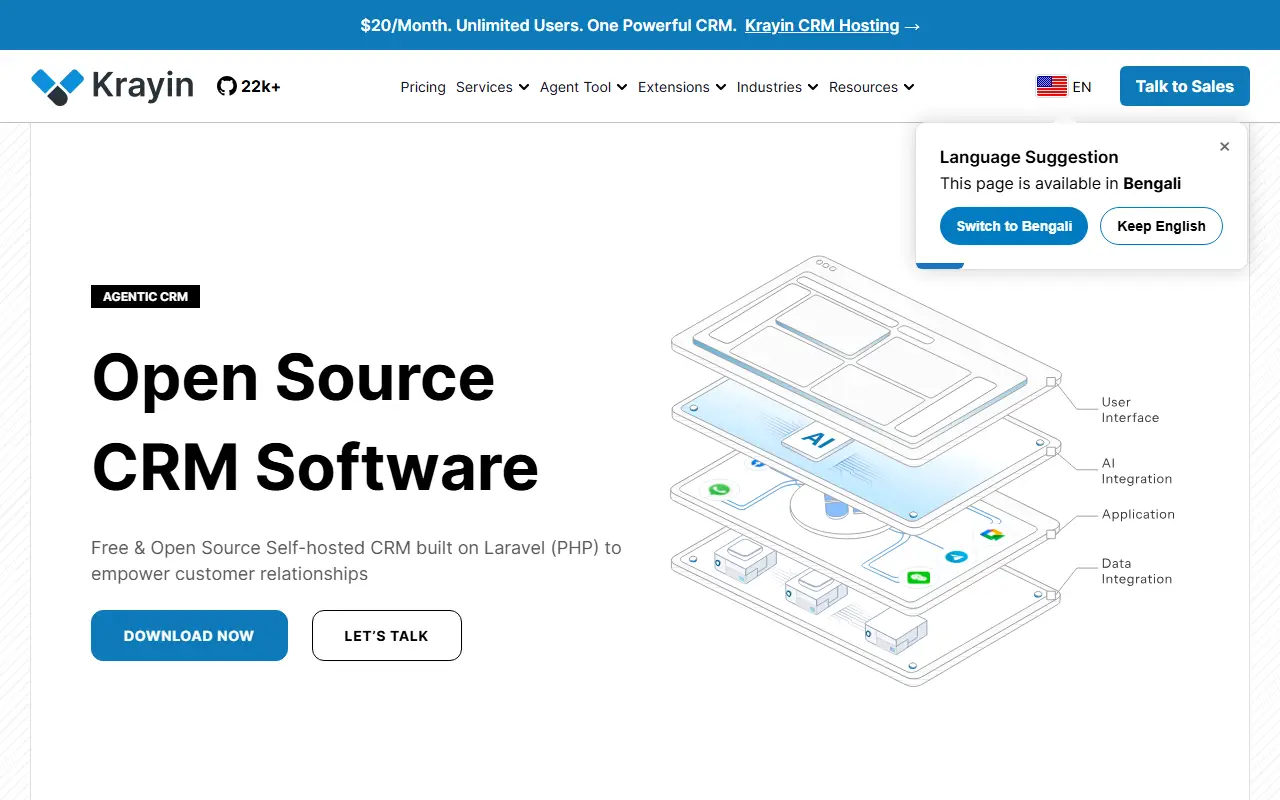Screen dimensions: 1280x800
Task: Click the Data Integration diagram label
Action: pyautogui.click(x=1137, y=571)
